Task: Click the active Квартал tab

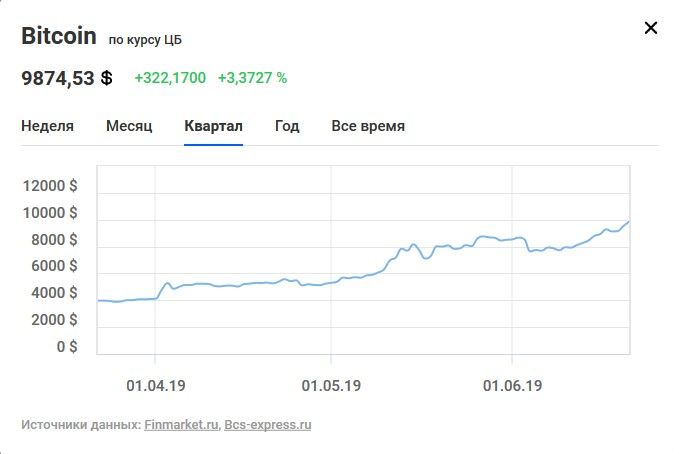Action: [x=213, y=126]
